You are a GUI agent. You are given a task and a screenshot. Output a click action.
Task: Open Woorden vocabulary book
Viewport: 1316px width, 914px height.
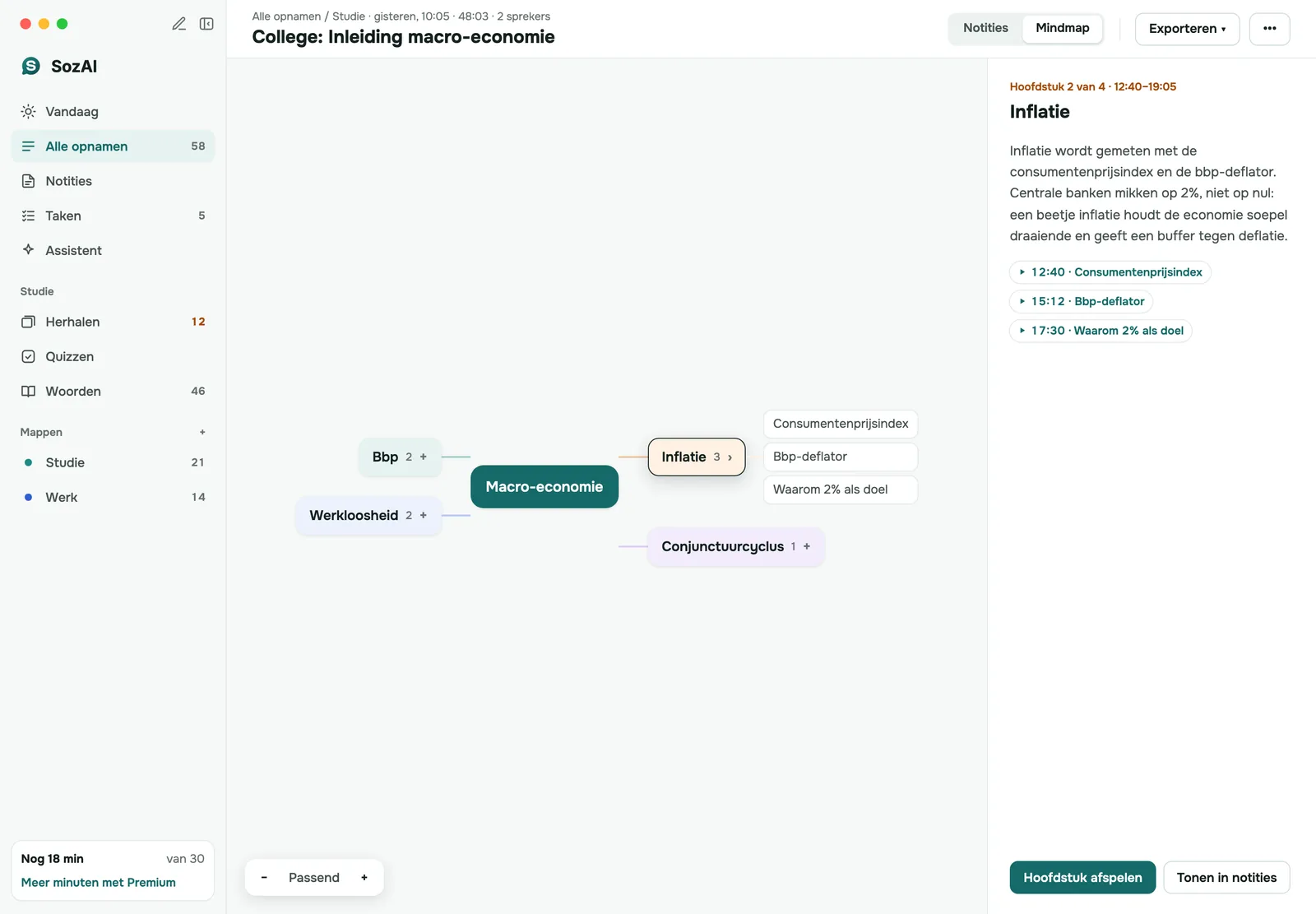(x=113, y=391)
